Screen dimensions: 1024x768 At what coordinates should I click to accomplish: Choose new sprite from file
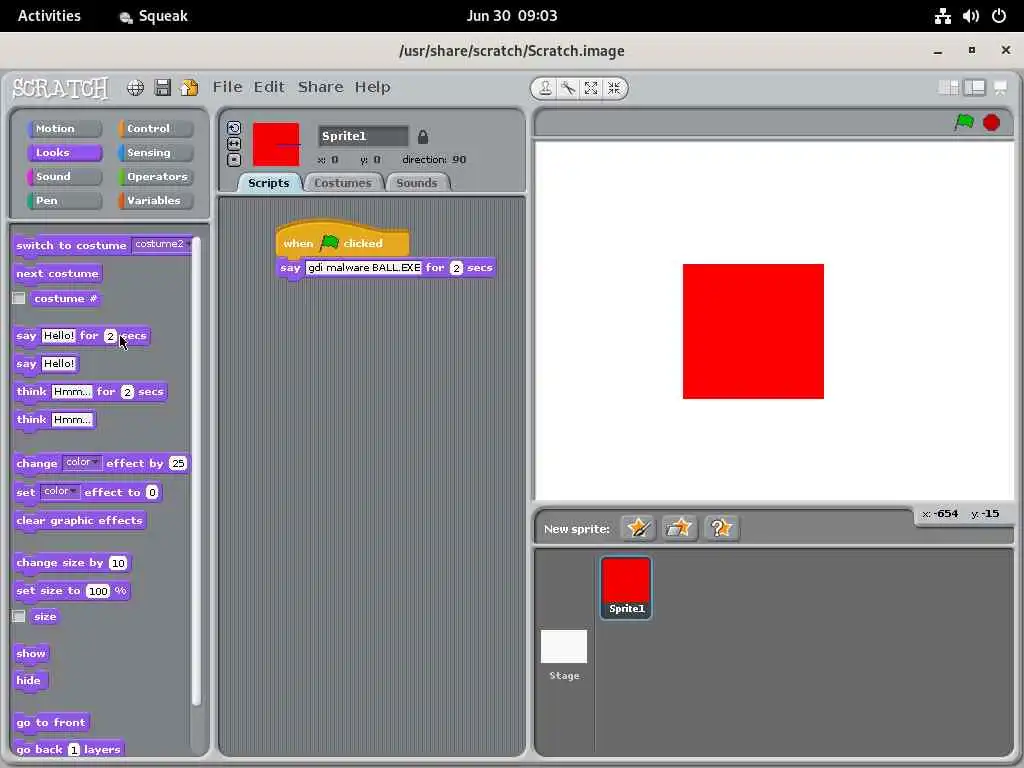(679, 528)
